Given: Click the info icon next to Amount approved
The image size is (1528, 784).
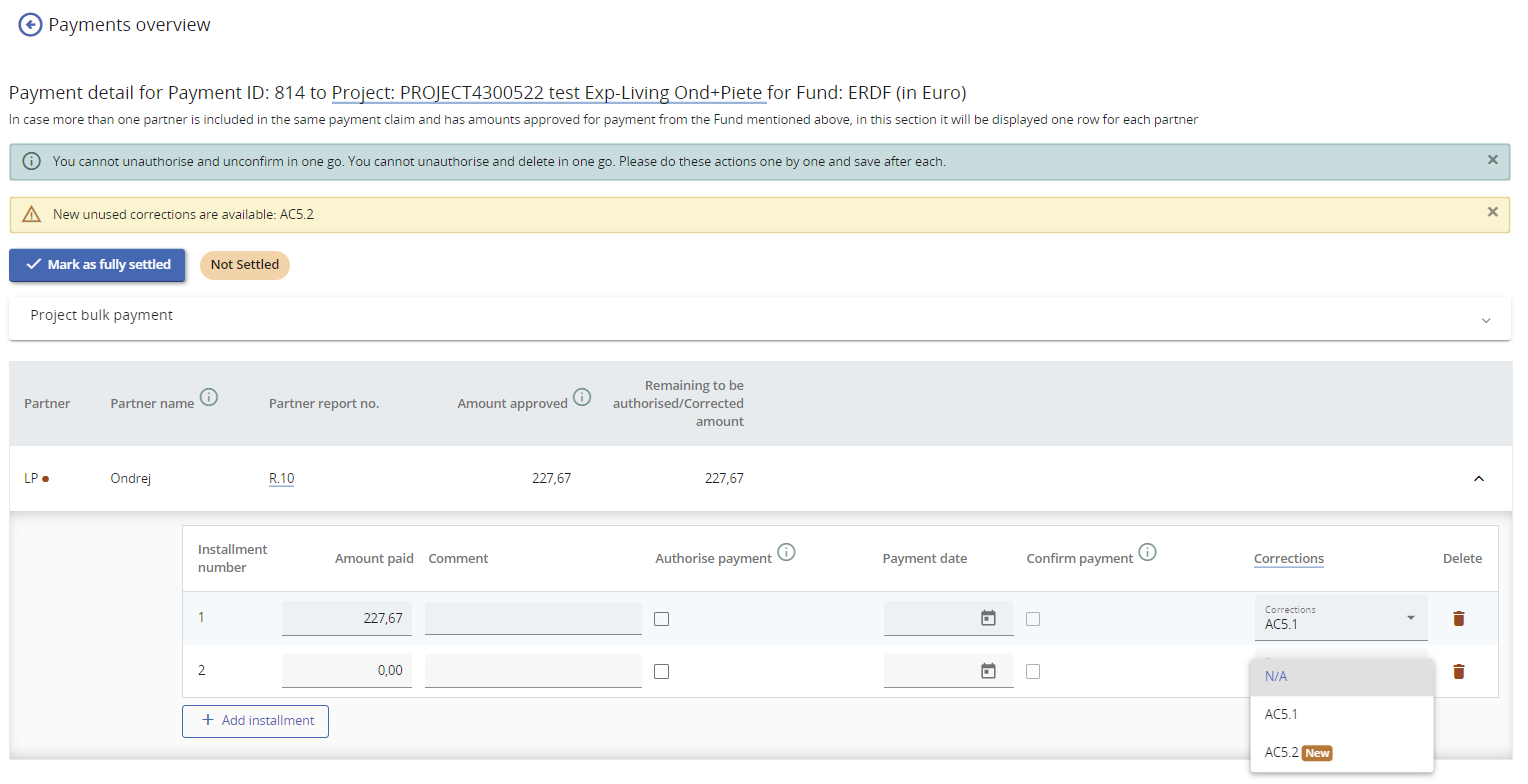Looking at the screenshot, I should click(x=582, y=397).
